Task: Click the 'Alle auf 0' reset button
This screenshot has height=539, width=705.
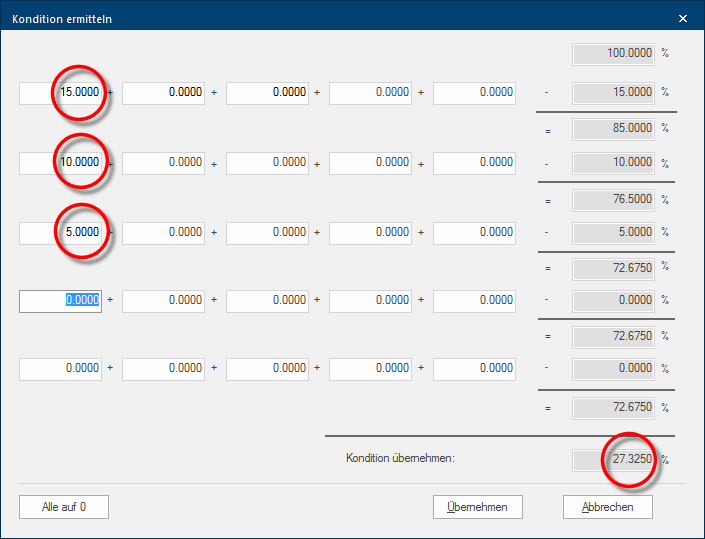Action: click(64, 507)
